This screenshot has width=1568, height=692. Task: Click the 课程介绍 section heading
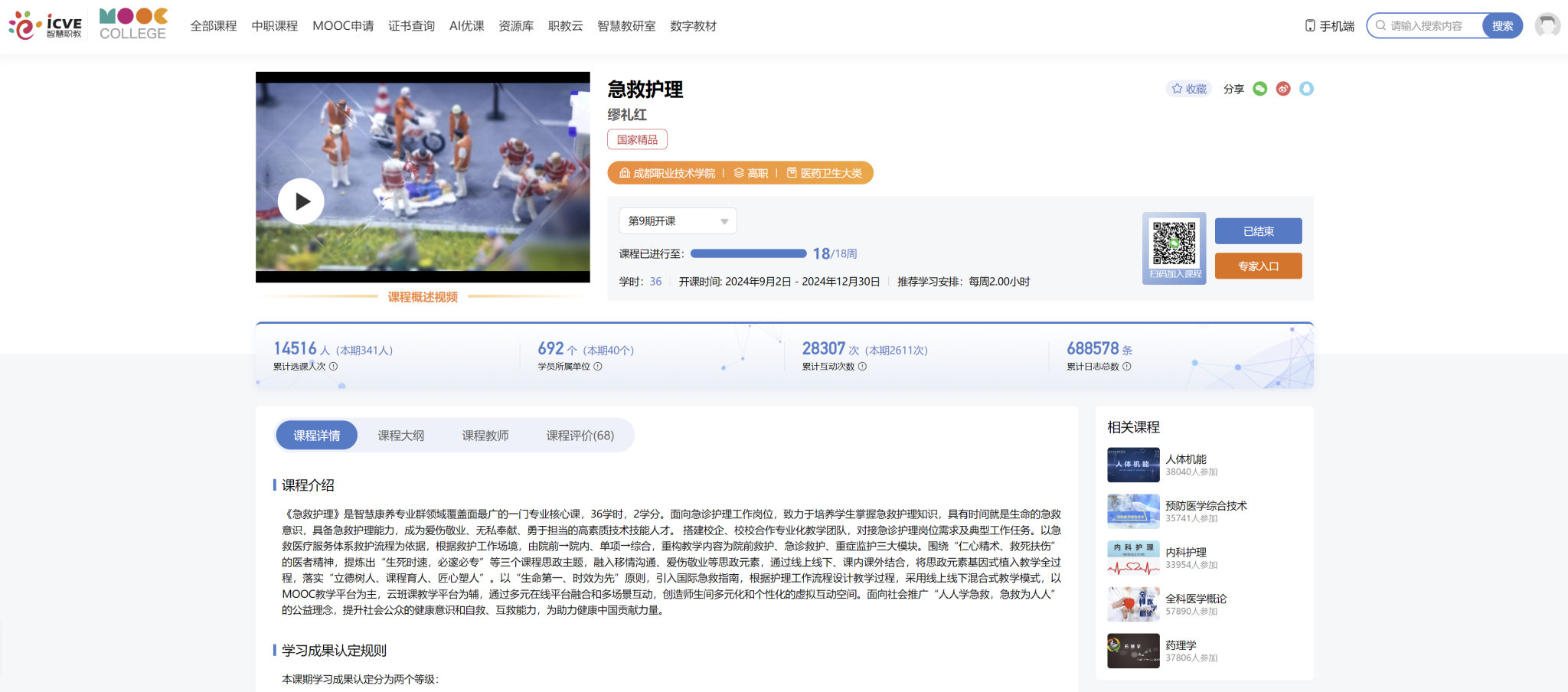308,485
